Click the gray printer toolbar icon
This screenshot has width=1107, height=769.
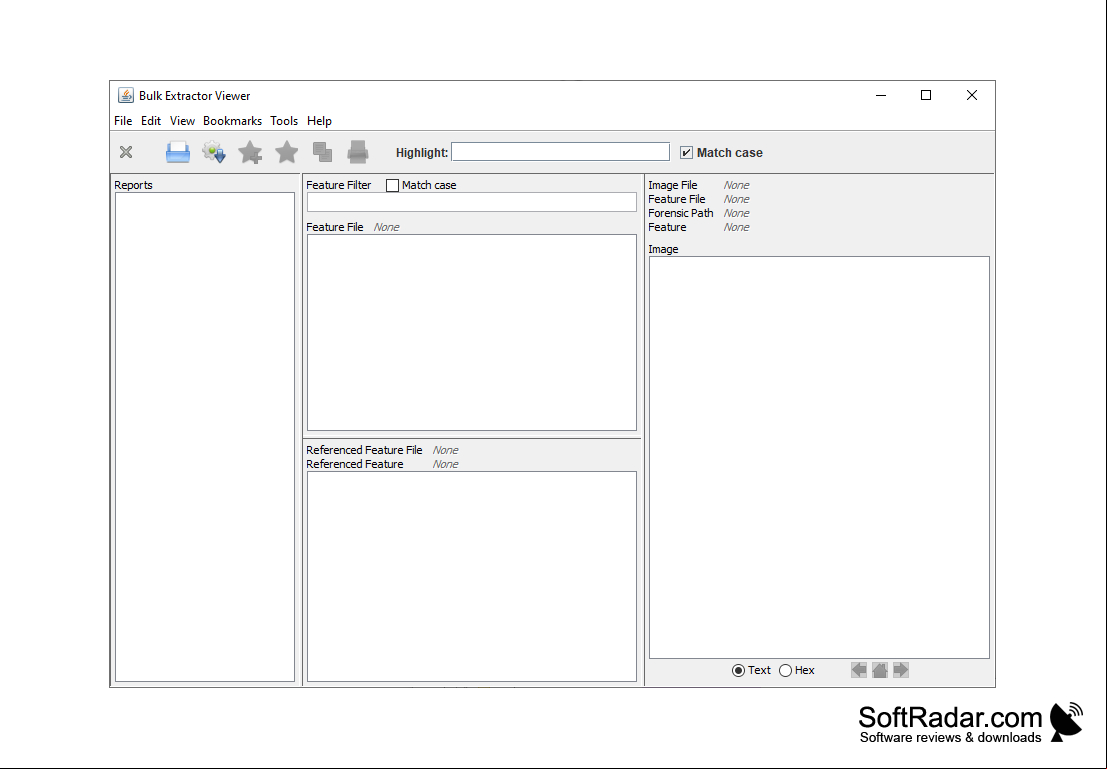[358, 152]
